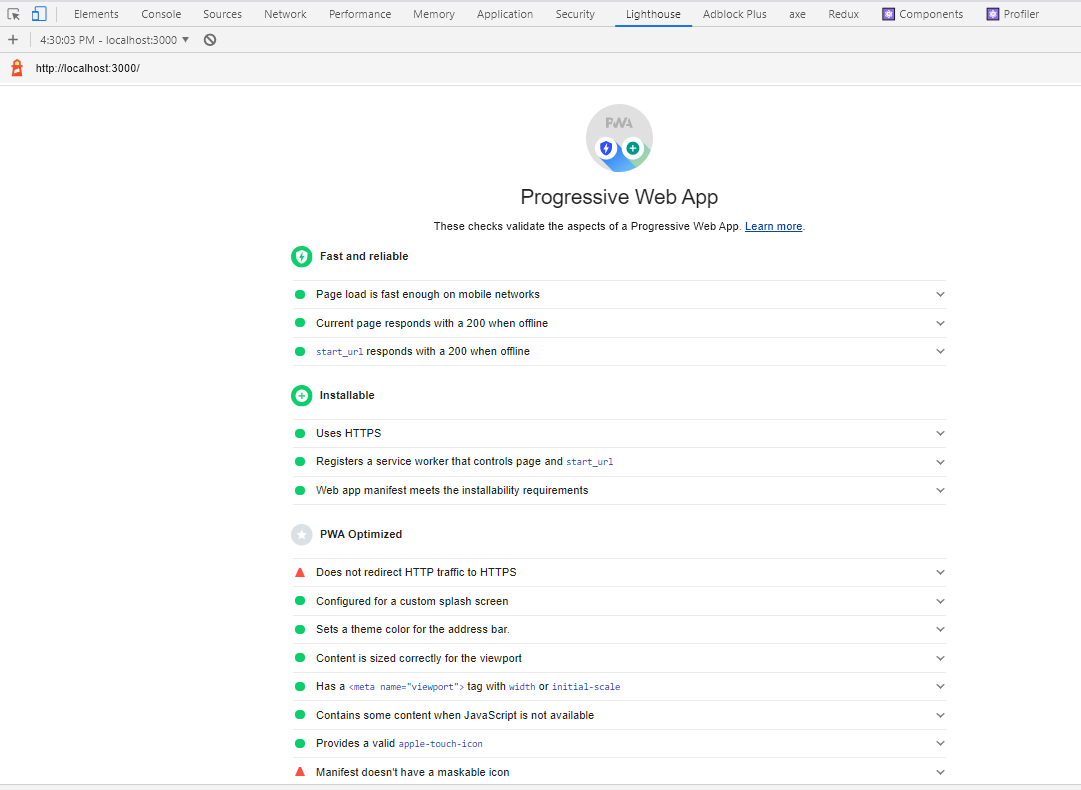The image size is (1081, 790).
Task: Go to the Performance tab
Action: [360, 14]
